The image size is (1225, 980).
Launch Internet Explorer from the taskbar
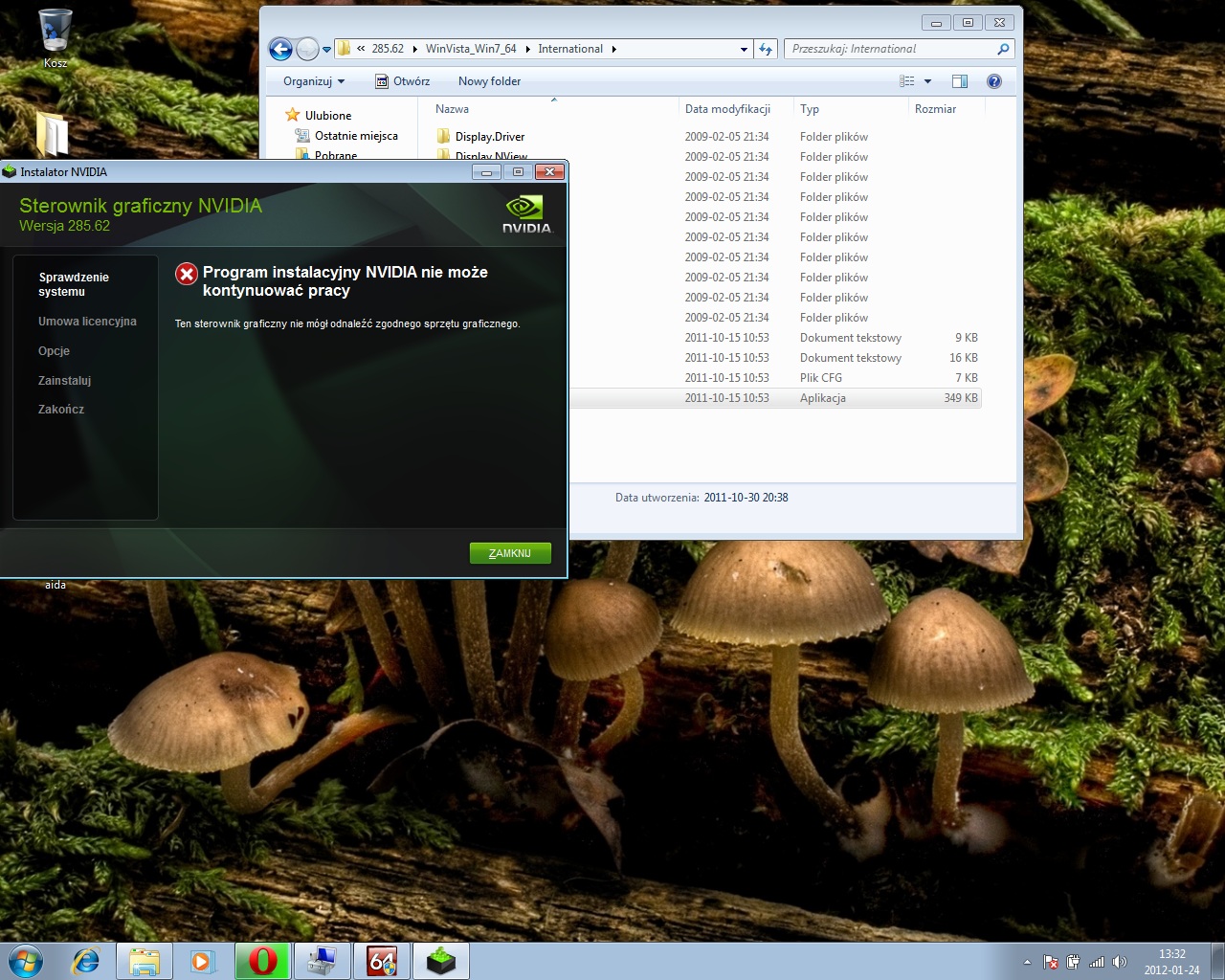(86, 961)
